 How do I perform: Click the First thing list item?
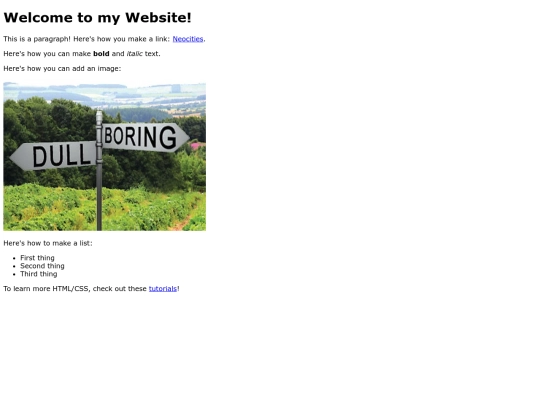click(x=37, y=258)
